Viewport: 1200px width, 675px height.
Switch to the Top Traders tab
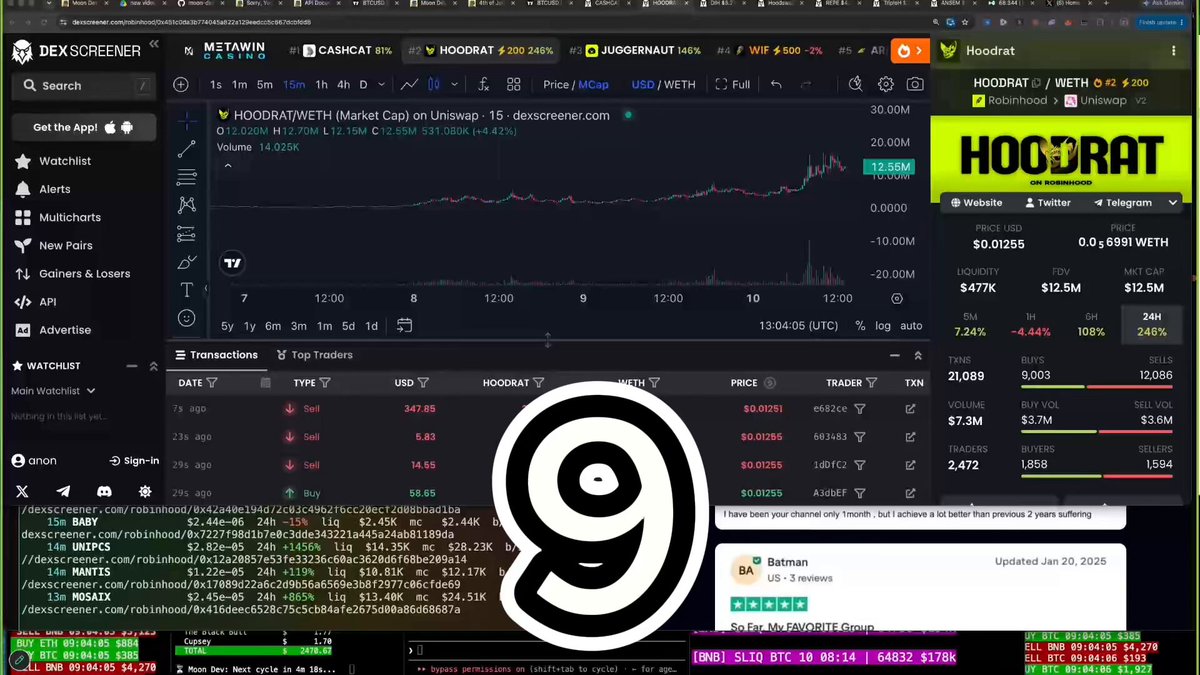click(314, 355)
